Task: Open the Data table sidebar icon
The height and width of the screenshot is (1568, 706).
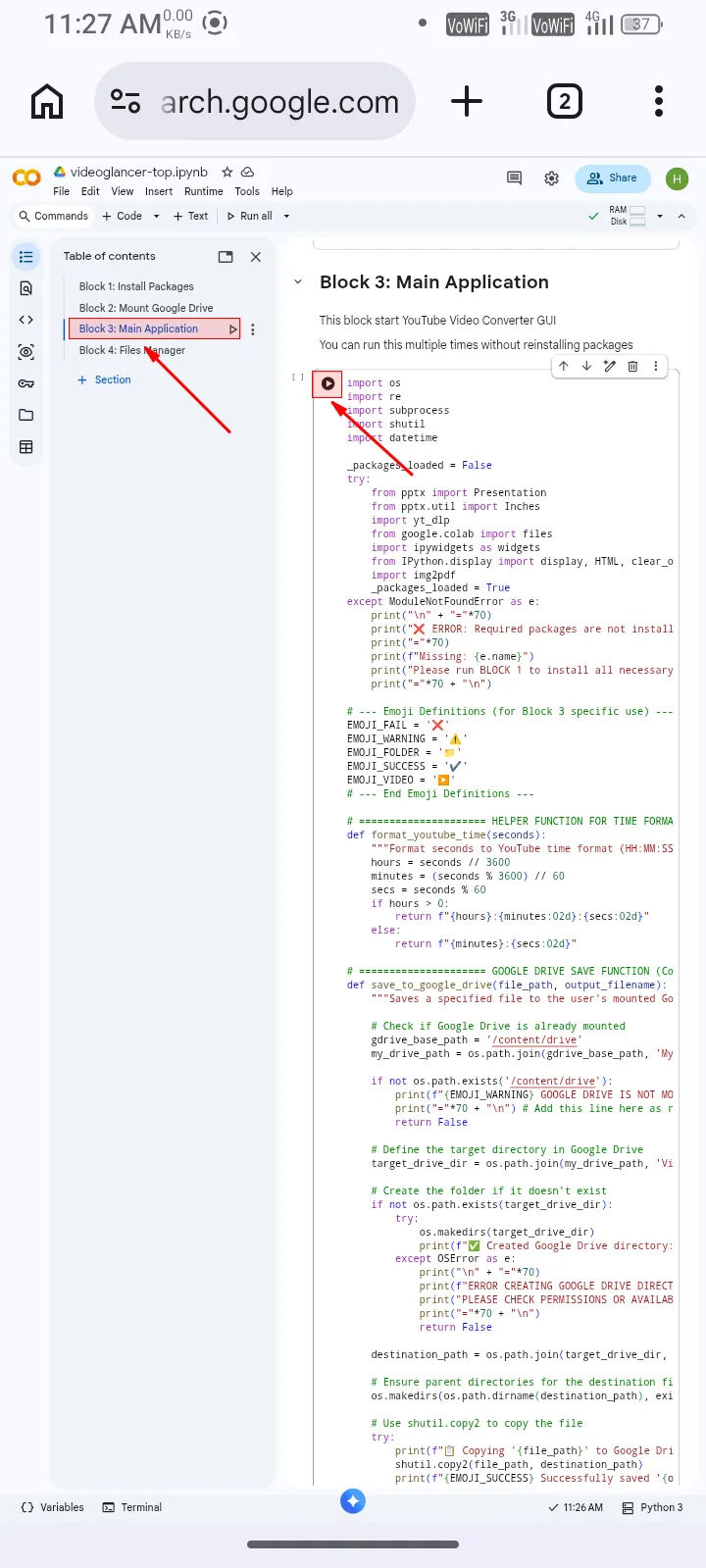Action: (26, 447)
